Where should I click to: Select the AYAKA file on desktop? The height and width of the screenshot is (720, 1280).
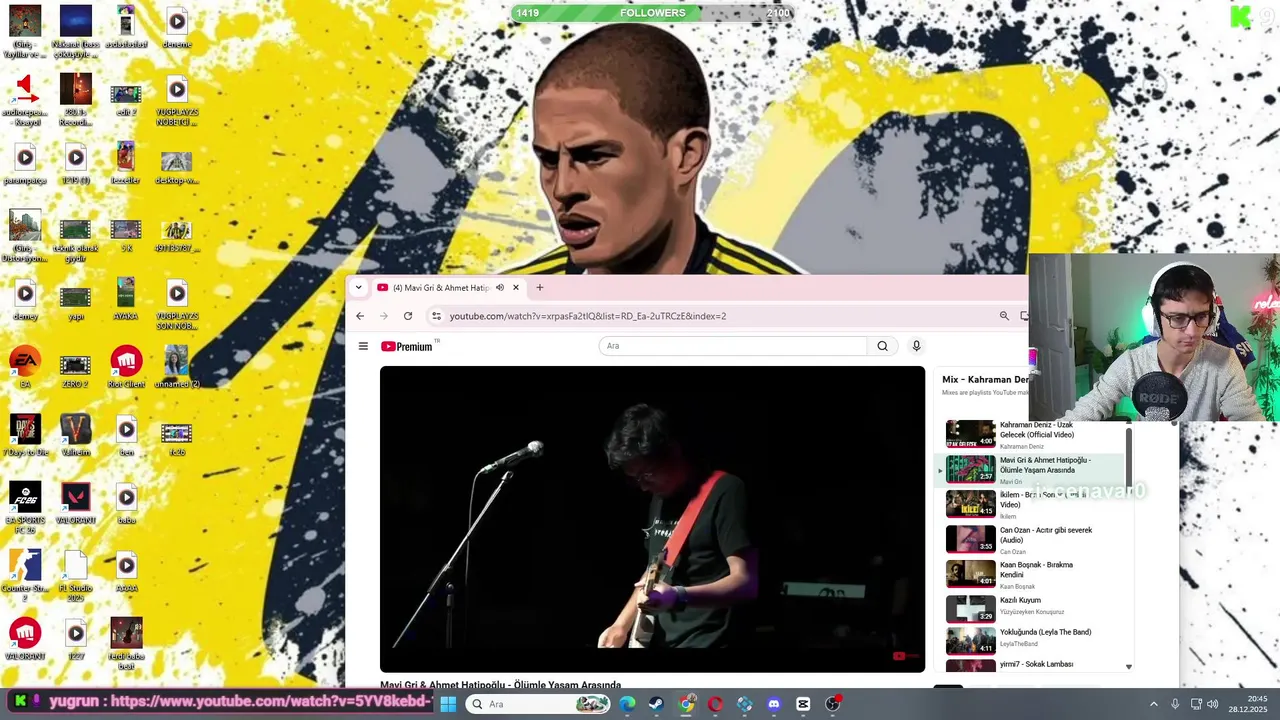126,299
